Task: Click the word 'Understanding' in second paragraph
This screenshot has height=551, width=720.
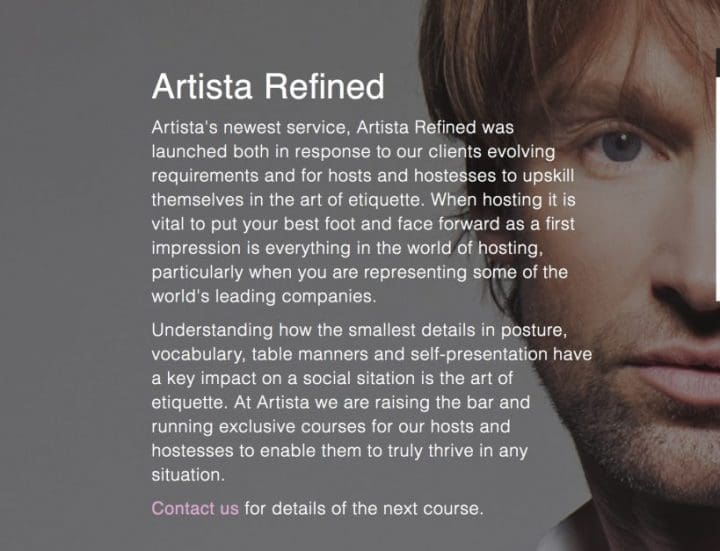Action: click(212, 331)
